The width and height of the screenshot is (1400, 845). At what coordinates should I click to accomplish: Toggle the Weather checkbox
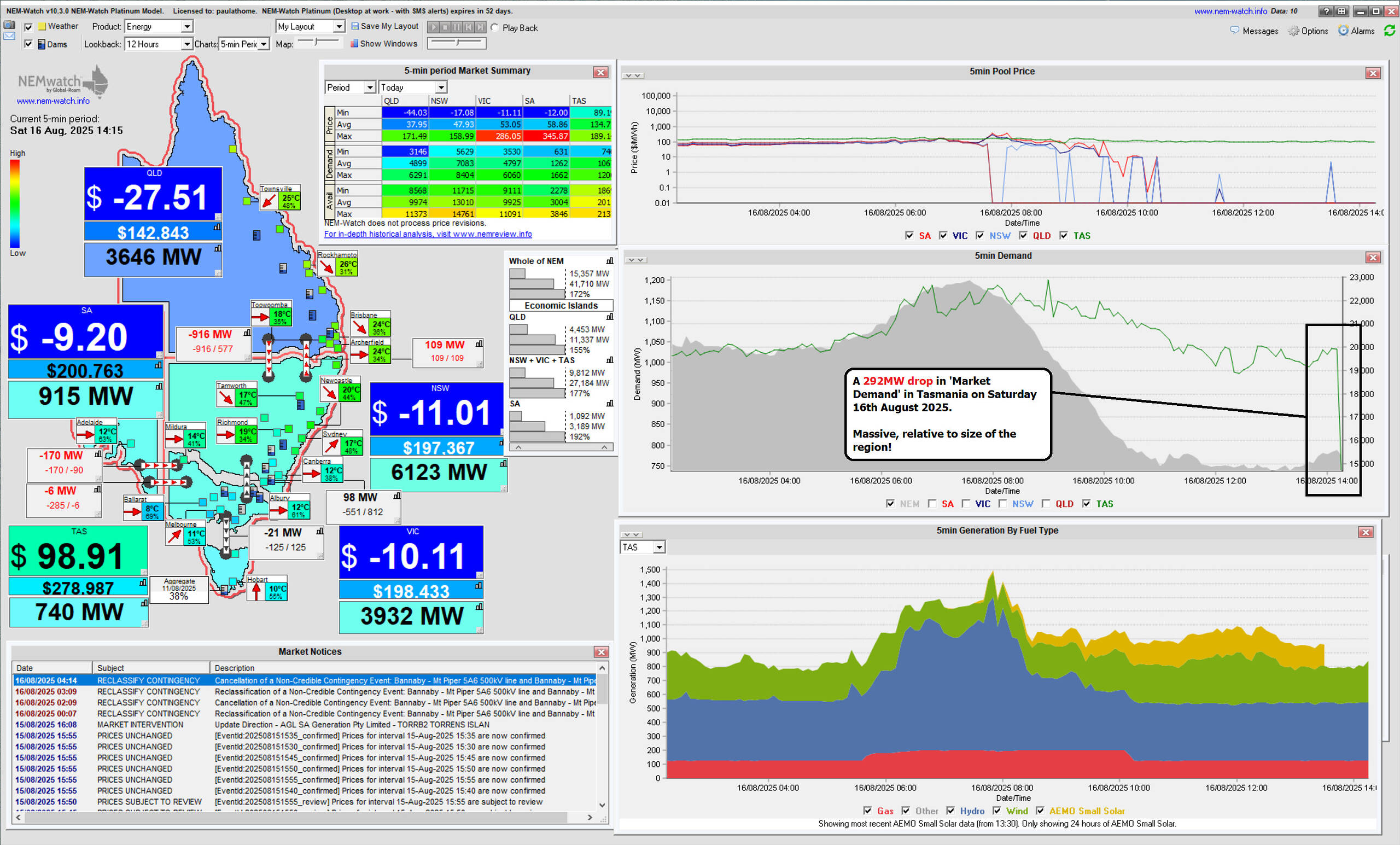click(28, 27)
